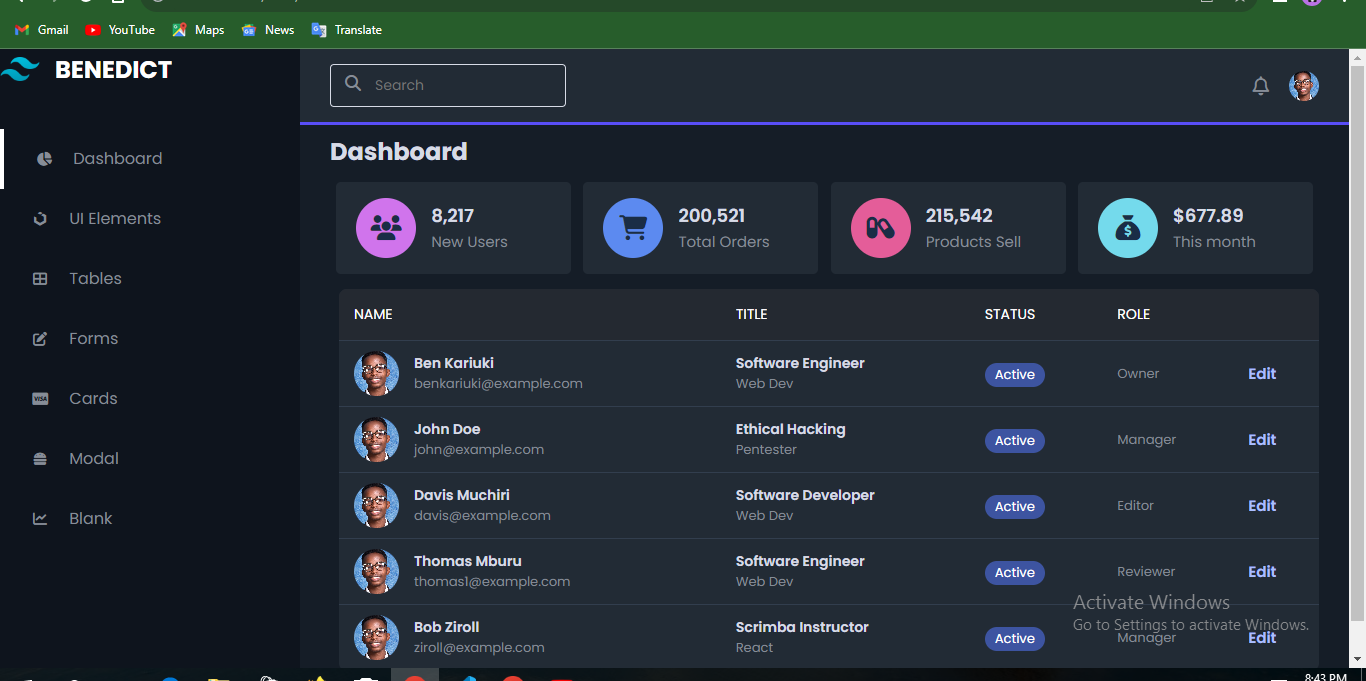Viewport: 1366px width, 681px height.
Task: Click the notification bell icon
Action: 1261,86
